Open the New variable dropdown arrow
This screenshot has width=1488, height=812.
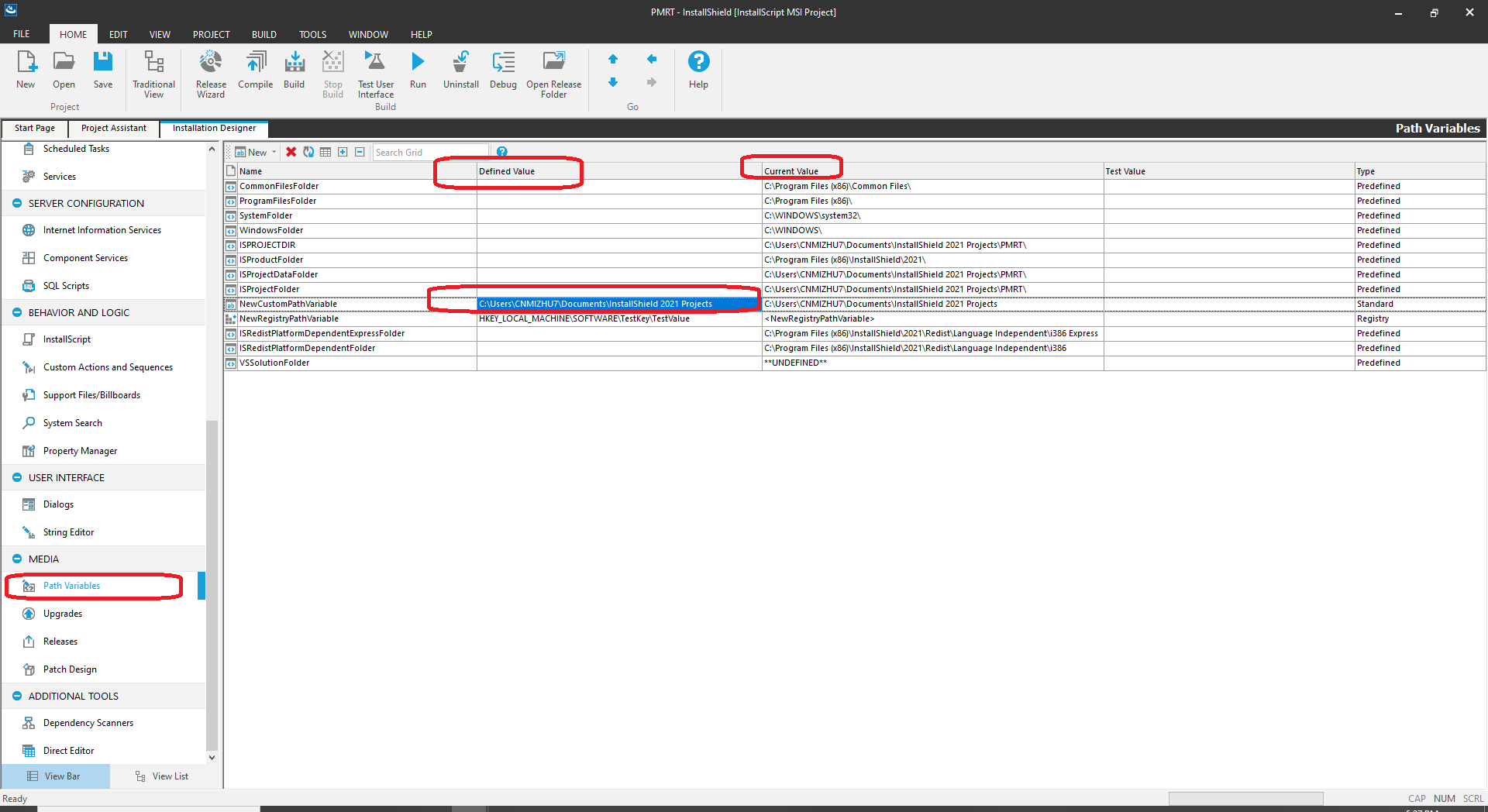click(x=274, y=152)
